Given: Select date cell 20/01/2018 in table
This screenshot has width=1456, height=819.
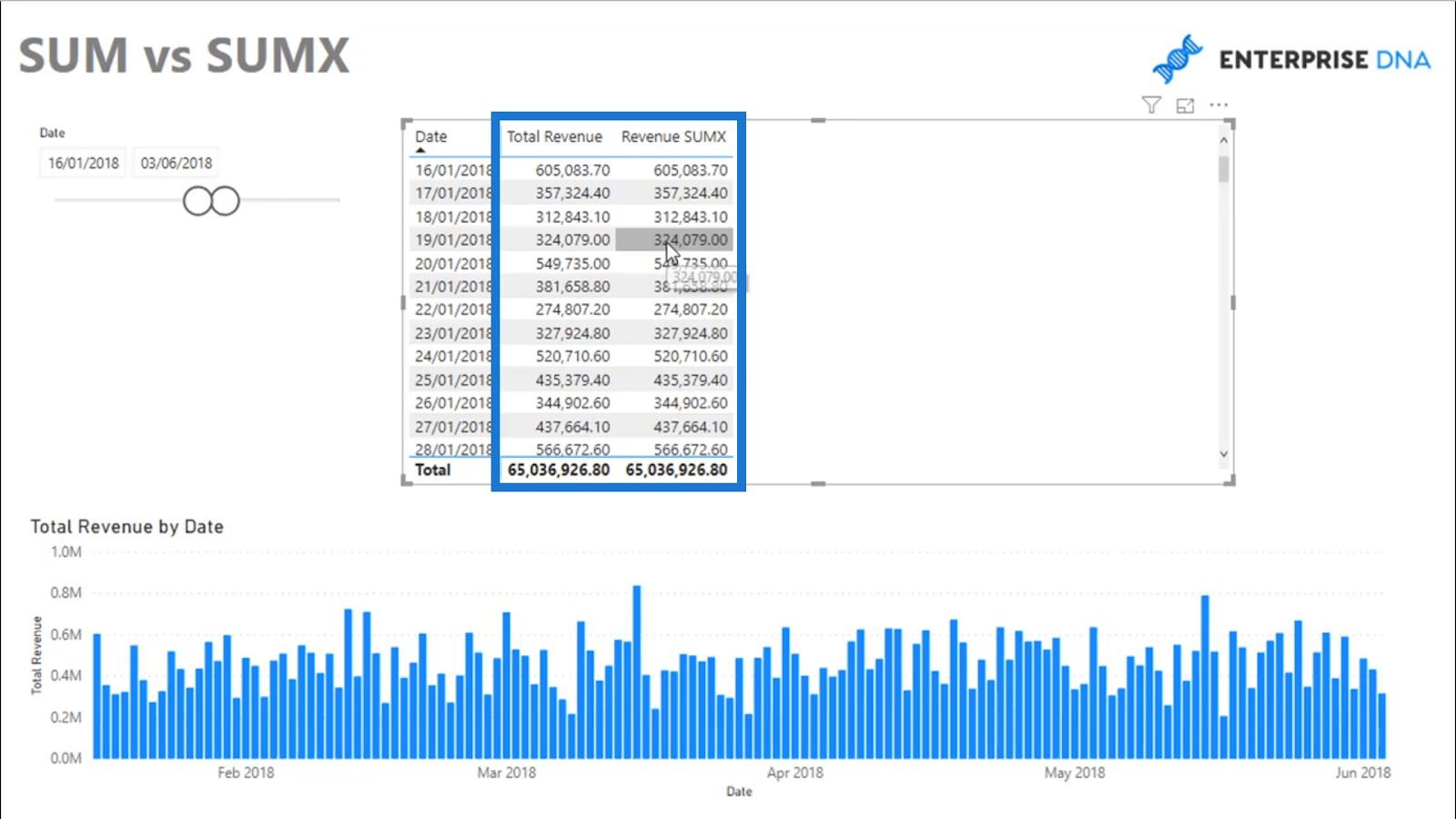Looking at the screenshot, I should [x=453, y=264].
